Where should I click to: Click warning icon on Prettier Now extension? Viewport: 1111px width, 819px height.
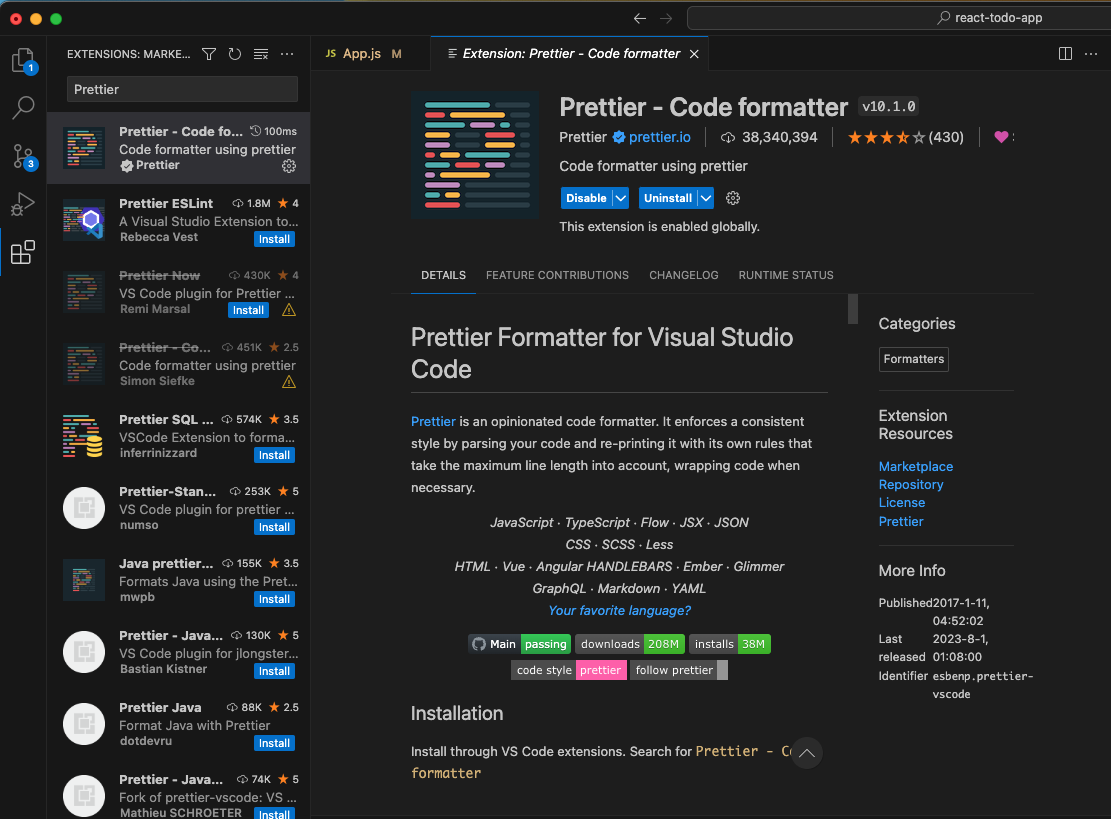pyautogui.click(x=289, y=310)
